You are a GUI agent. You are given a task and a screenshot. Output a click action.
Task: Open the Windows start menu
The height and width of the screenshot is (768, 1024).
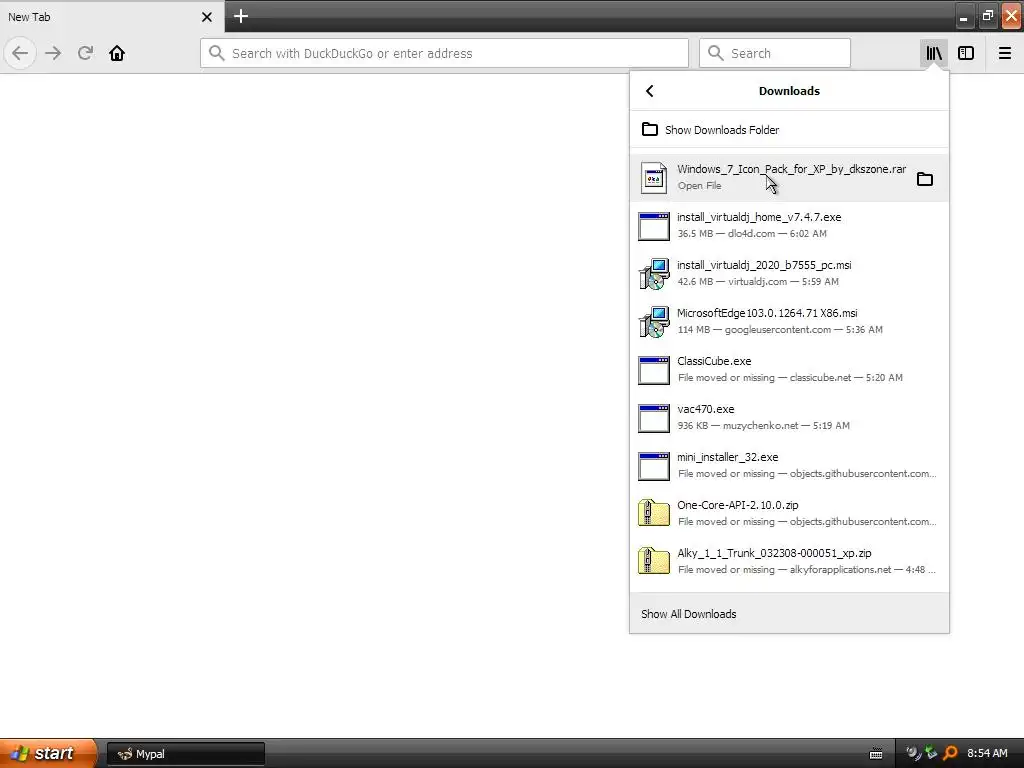[x=48, y=753]
